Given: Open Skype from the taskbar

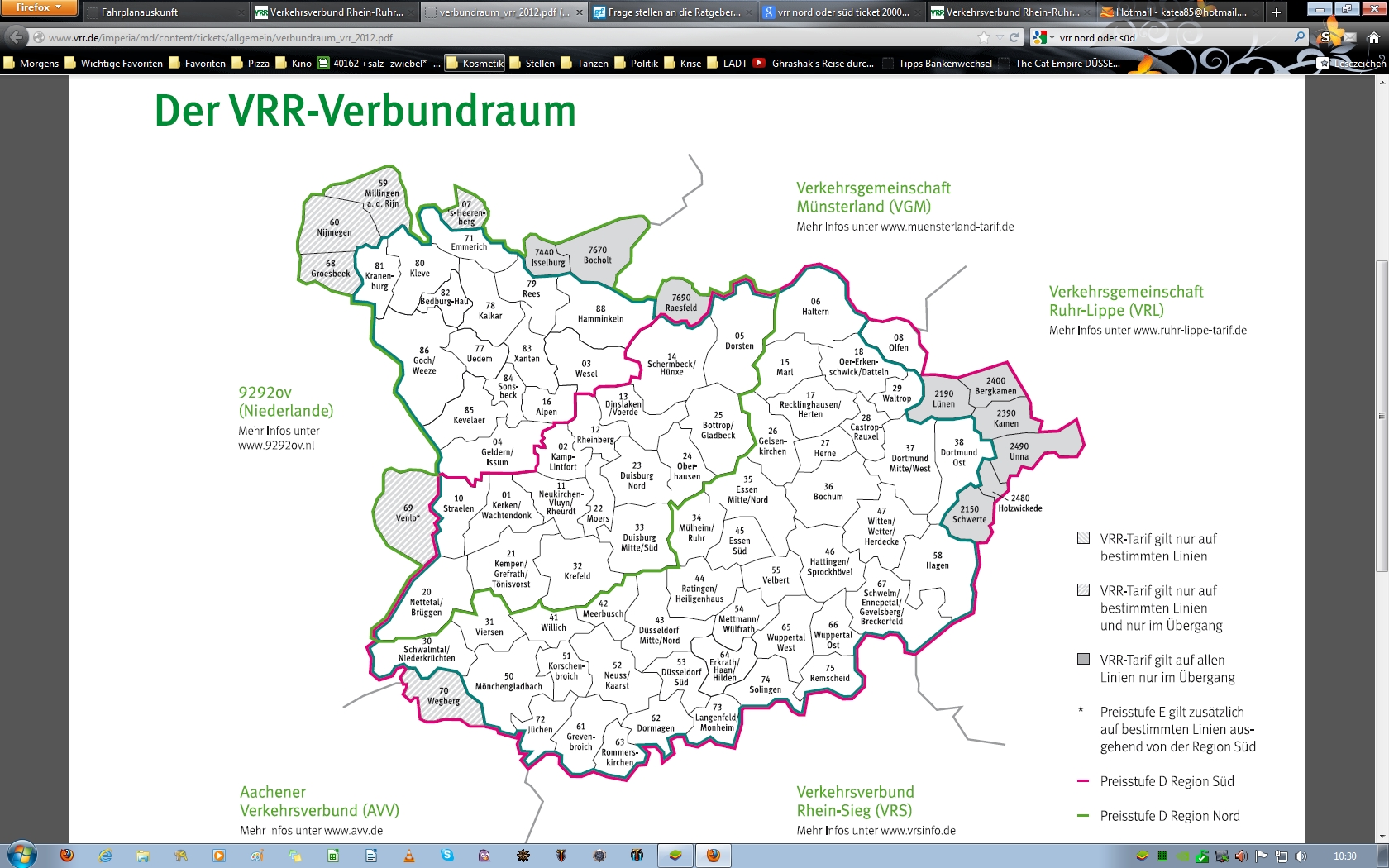Looking at the screenshot, I should 446,856.
